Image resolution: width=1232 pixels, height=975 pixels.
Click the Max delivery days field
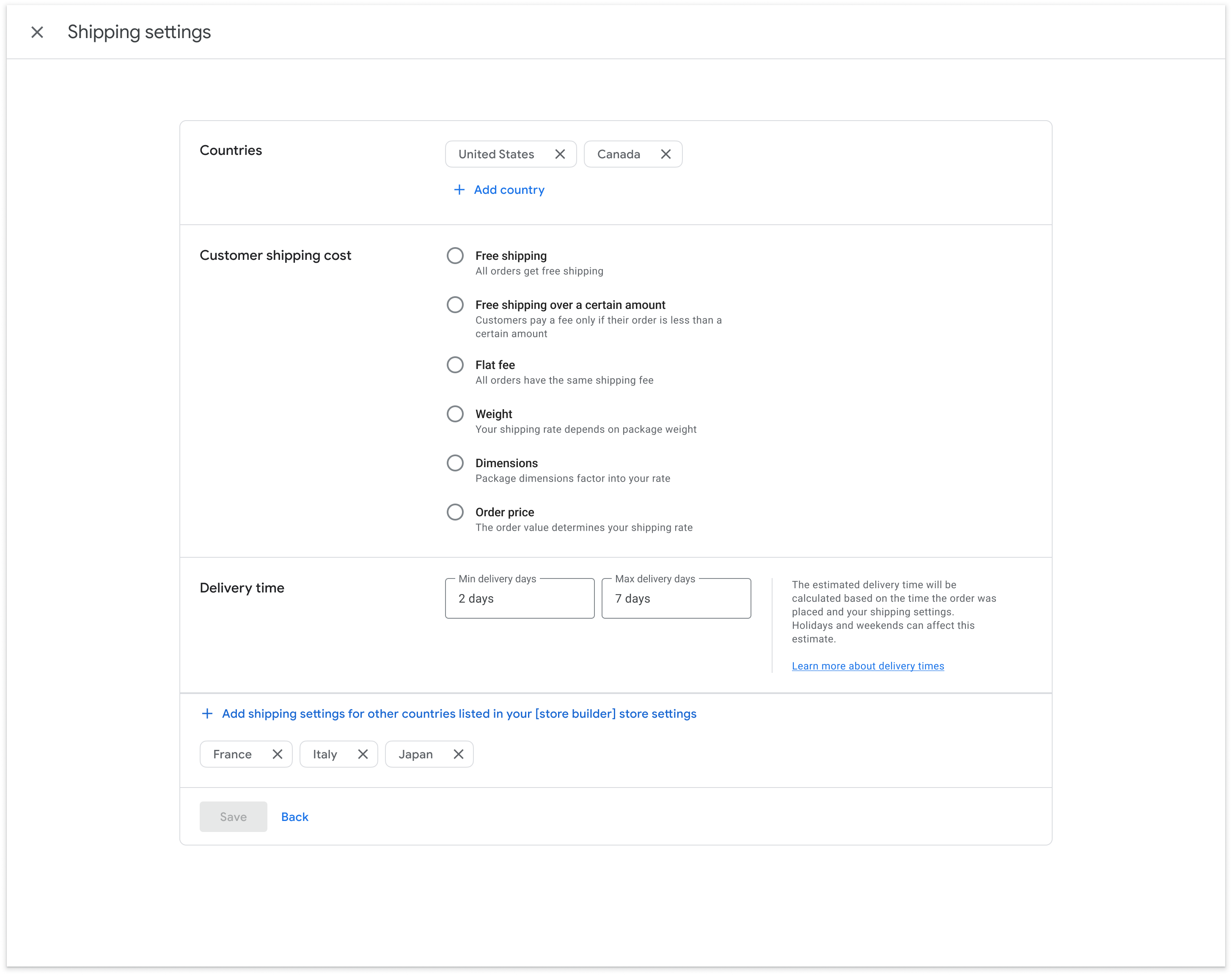pos(676,598)
